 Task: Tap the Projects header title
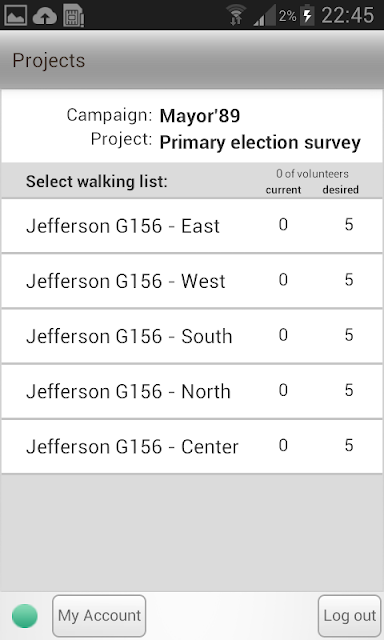click(x=49, y=61)
